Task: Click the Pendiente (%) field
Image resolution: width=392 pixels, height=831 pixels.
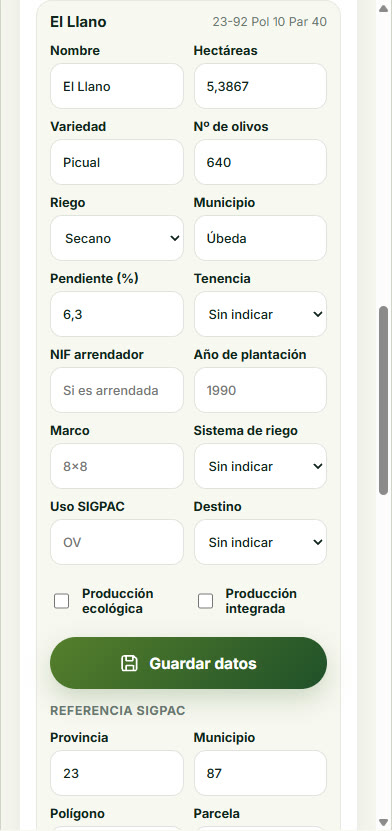Action: (x=117, y=314)
